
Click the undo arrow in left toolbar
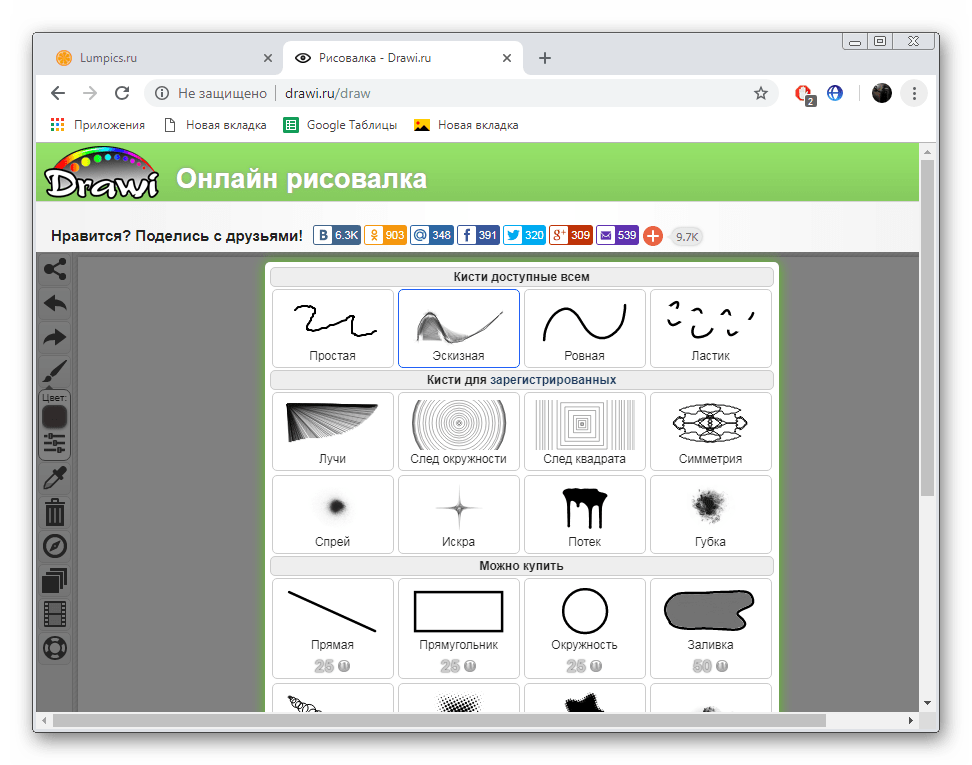(55, 303)
